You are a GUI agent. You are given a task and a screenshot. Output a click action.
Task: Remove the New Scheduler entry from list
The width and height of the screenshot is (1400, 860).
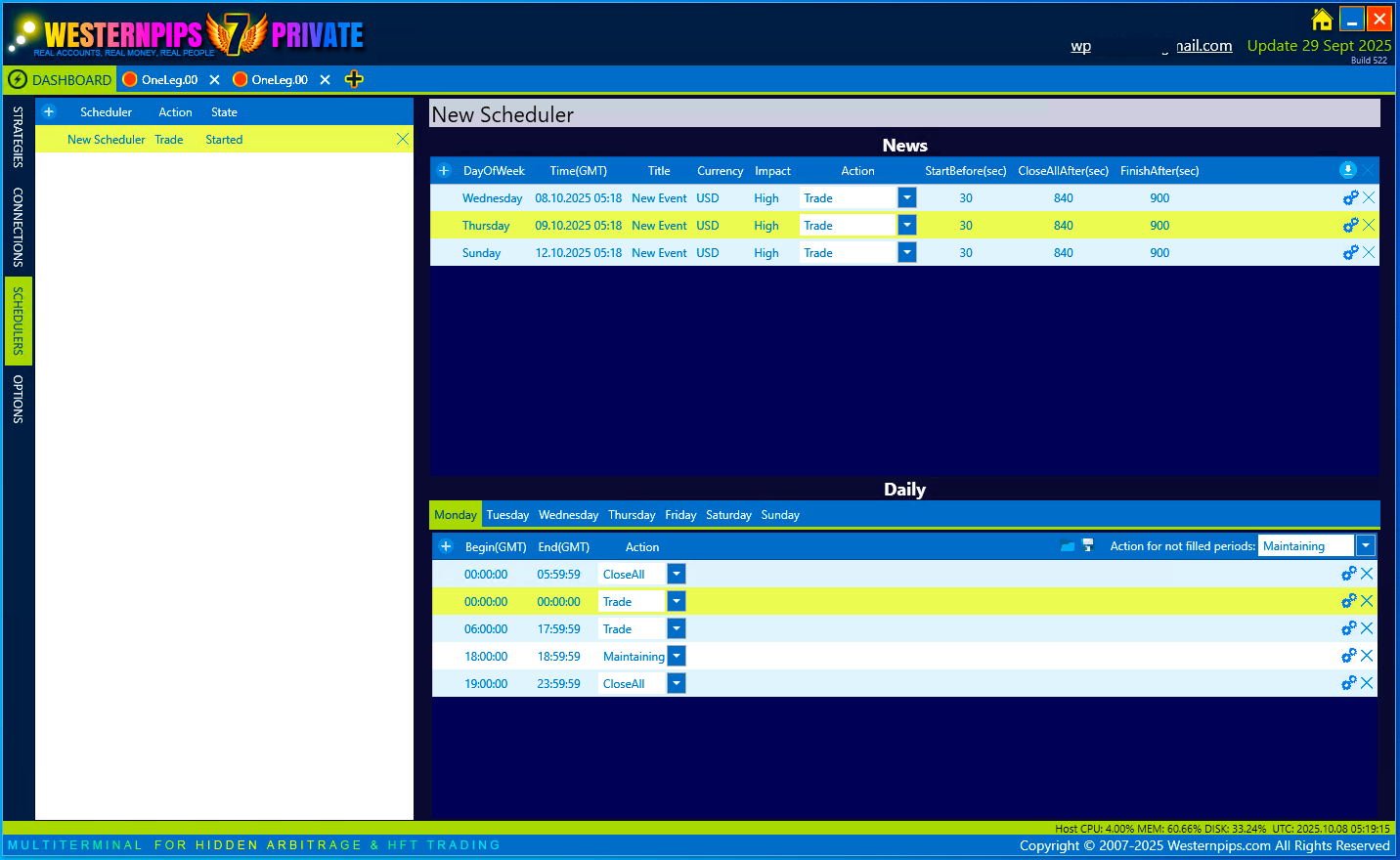point(403,140)
